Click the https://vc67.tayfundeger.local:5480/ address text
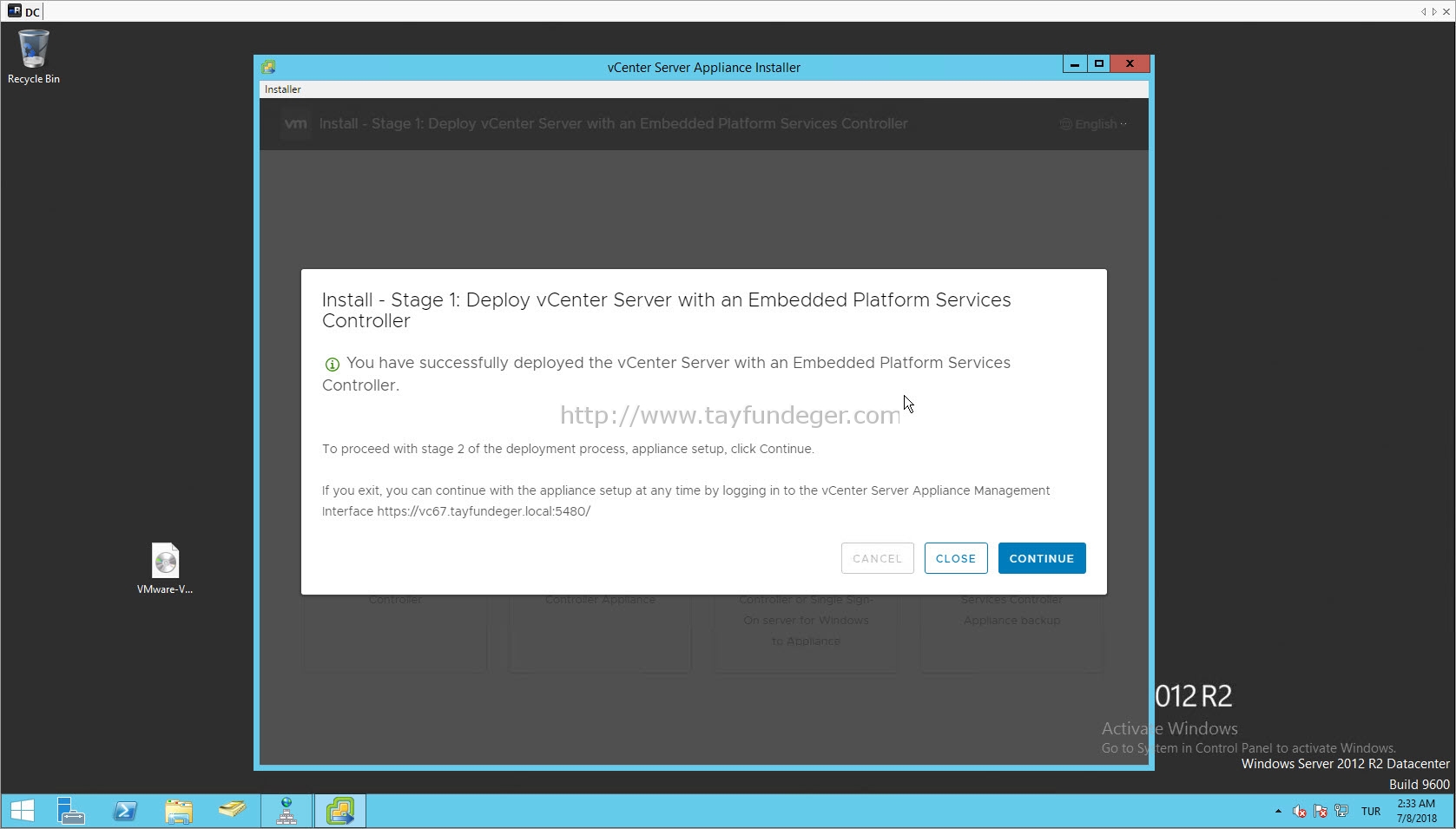 point(484,511)
